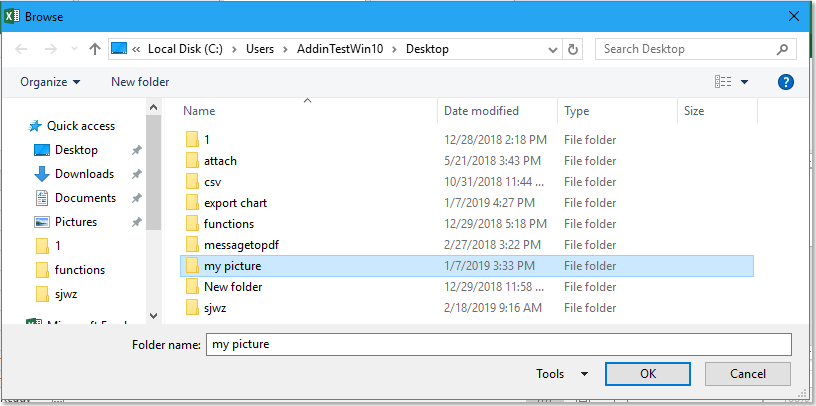This screenshot has height=406, width=816.
Task: Click the Up one level arrow
Action: tap(94, 49)
